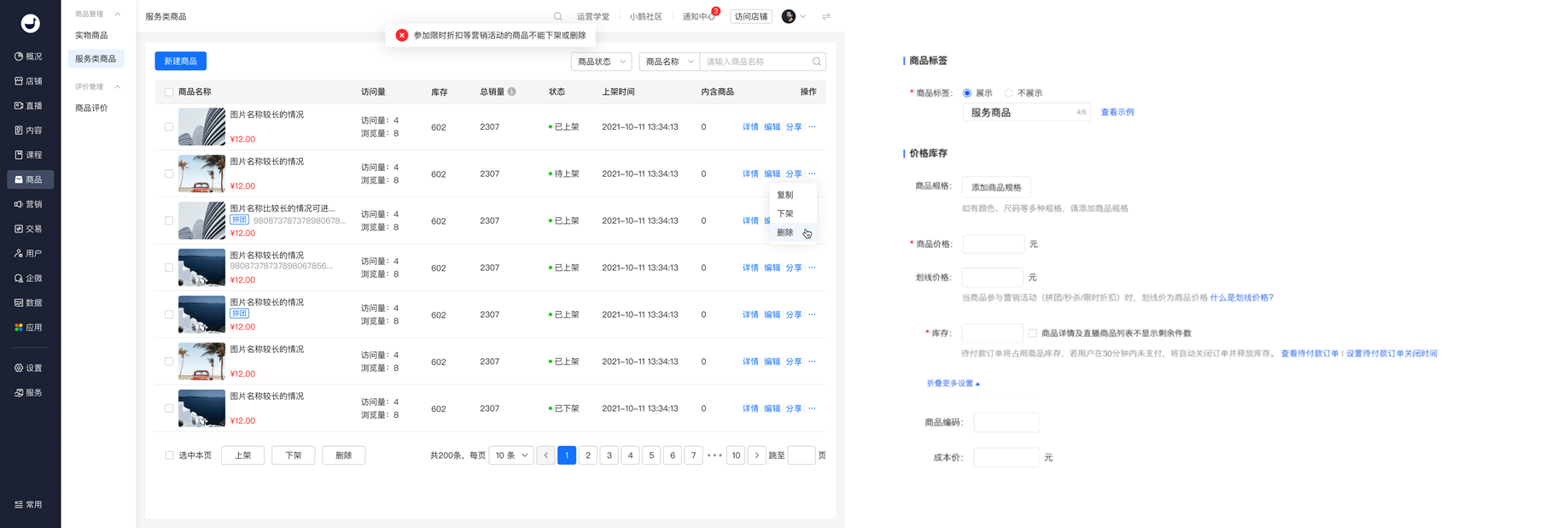Image resolution: width=1568 pixels, height=528 pixels.
Task: Go to next page arrow in pagination
Action: pyautogui.click(x=757, y=455)
